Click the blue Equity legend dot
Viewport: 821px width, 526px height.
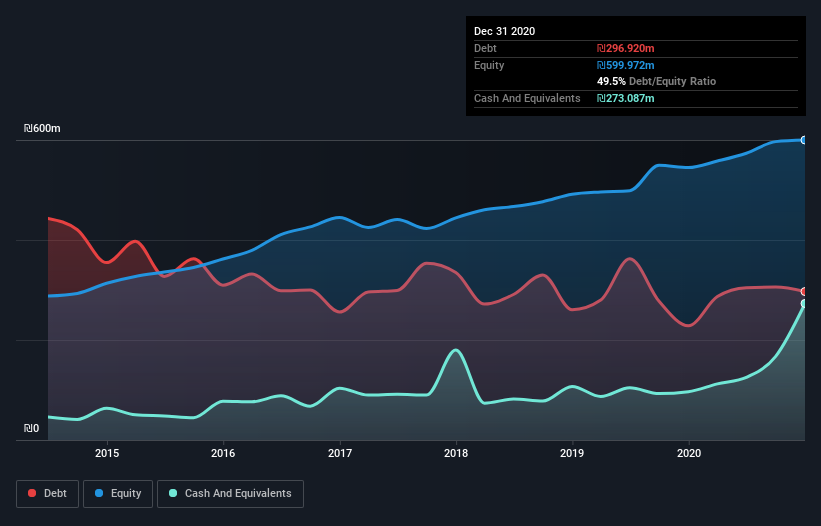point(99,493)
